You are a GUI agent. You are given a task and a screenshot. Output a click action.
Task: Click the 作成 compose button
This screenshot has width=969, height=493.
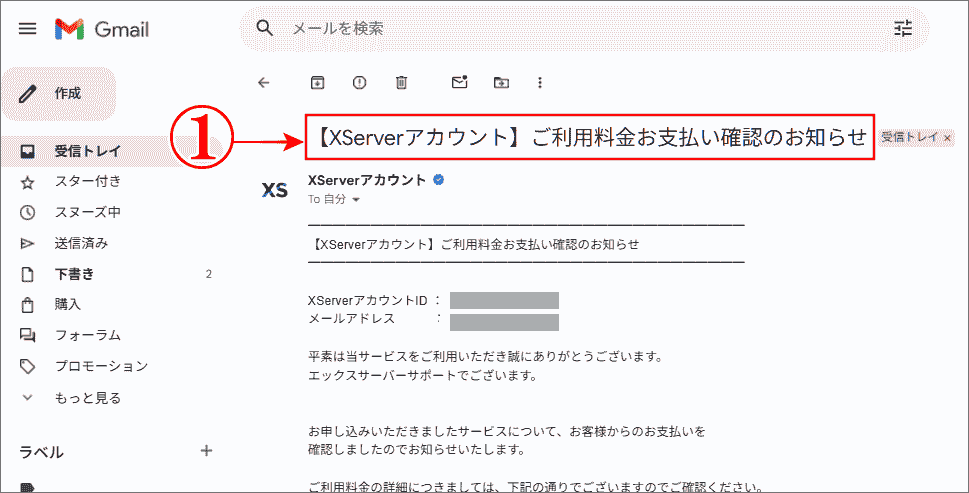tap(59, 94)
